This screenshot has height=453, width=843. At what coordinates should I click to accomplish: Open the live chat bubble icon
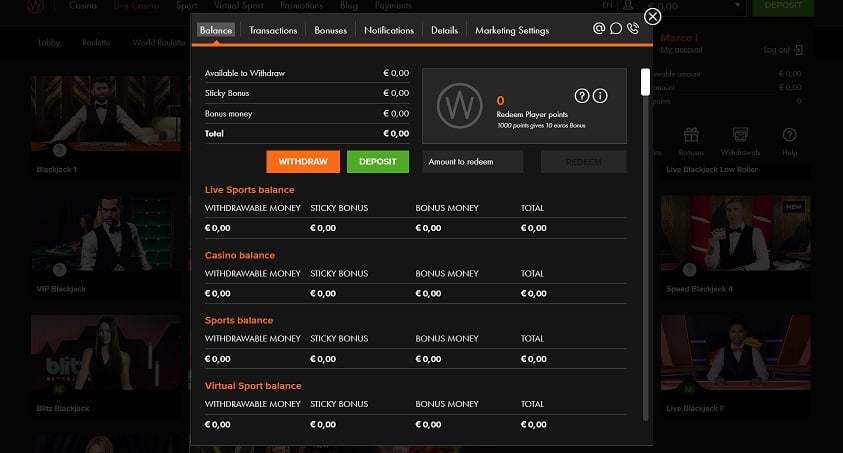(x=616, y=28)
